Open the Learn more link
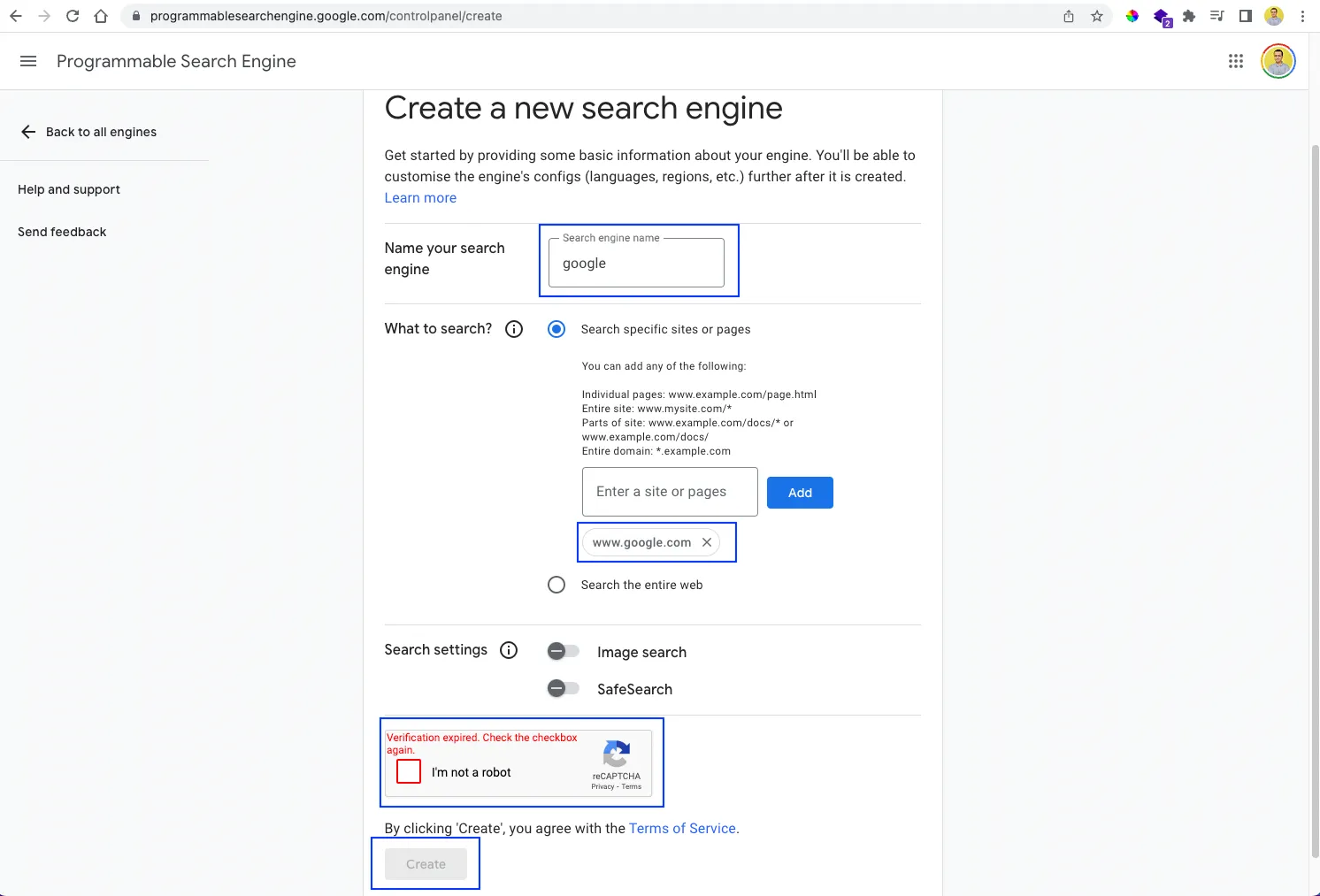Image resolution: width=1320 pixels, height=896 pixels. tap(420, 198)
